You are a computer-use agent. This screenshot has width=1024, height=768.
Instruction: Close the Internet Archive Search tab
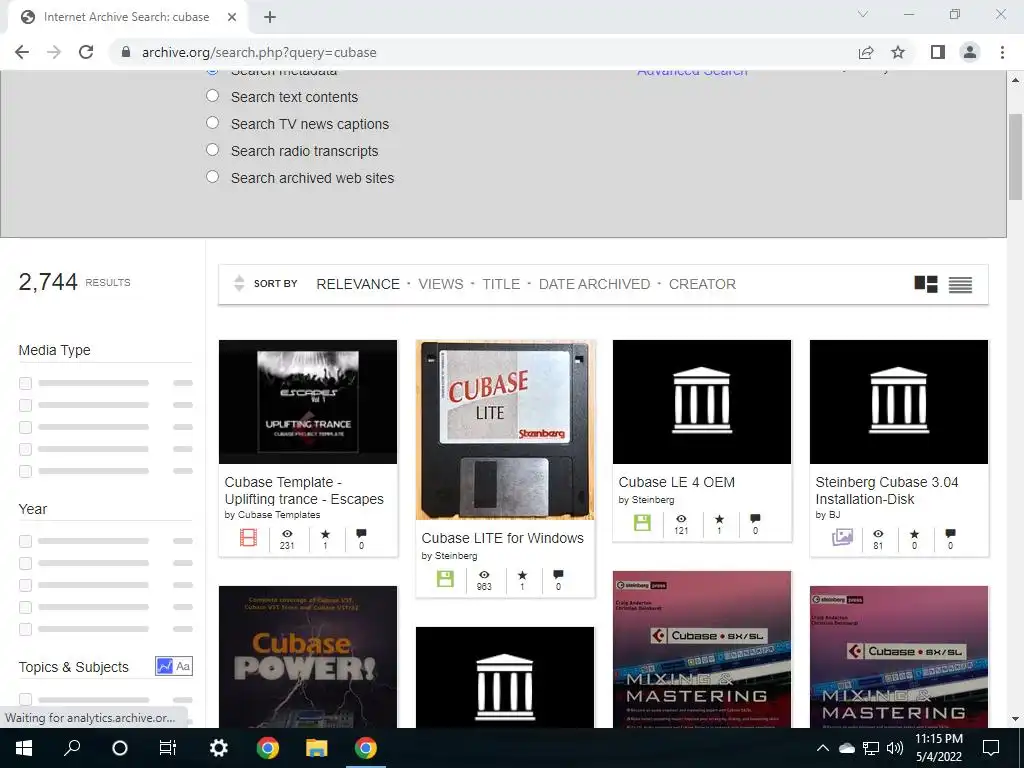232,17
